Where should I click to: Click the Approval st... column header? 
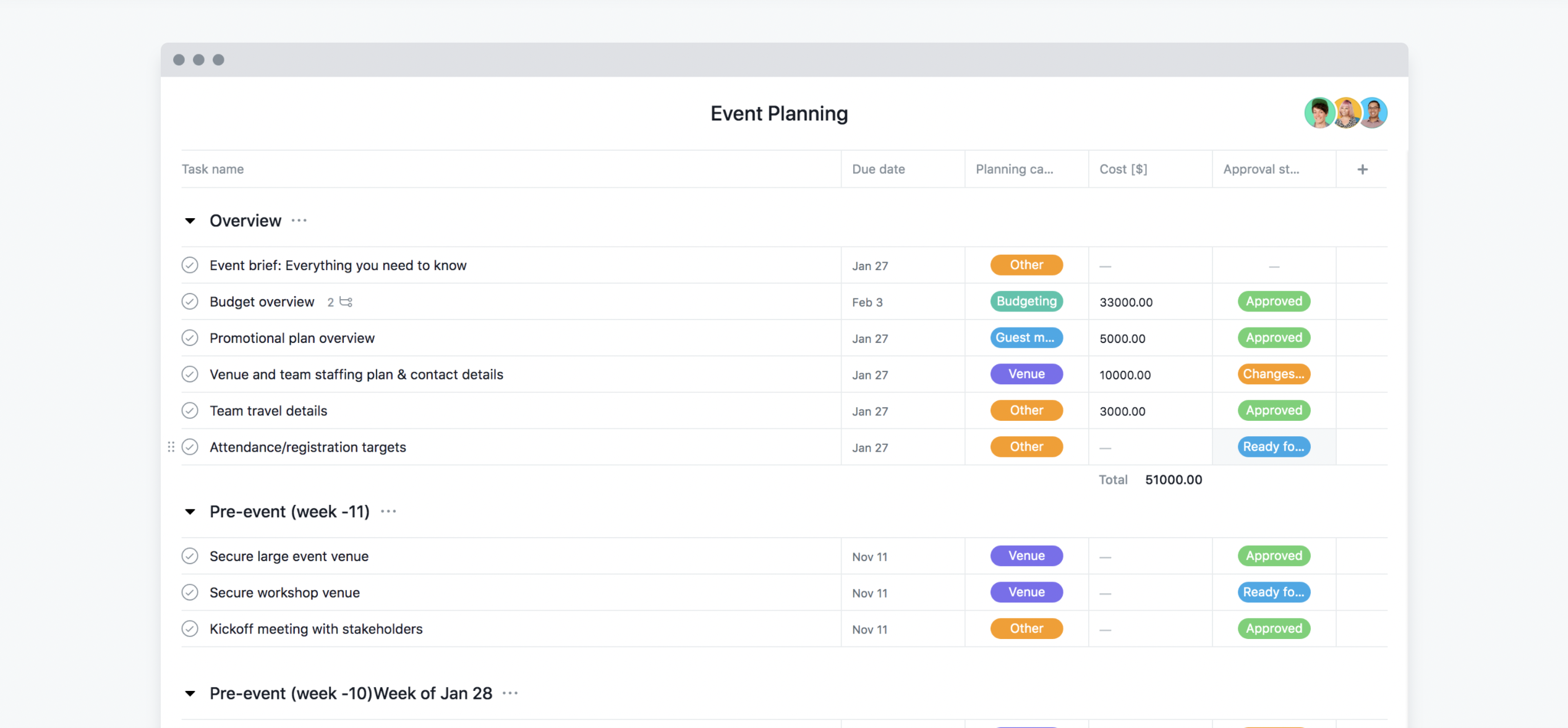[1261, 169]
